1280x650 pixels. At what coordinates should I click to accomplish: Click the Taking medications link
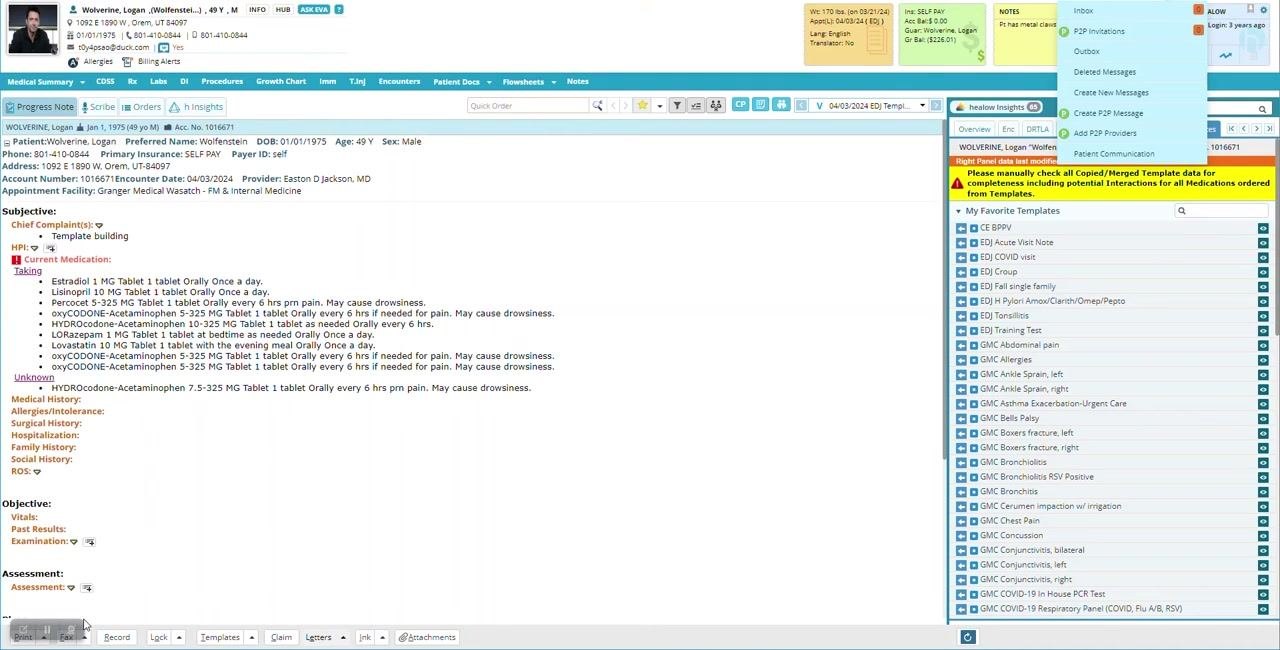coord(28,271)
